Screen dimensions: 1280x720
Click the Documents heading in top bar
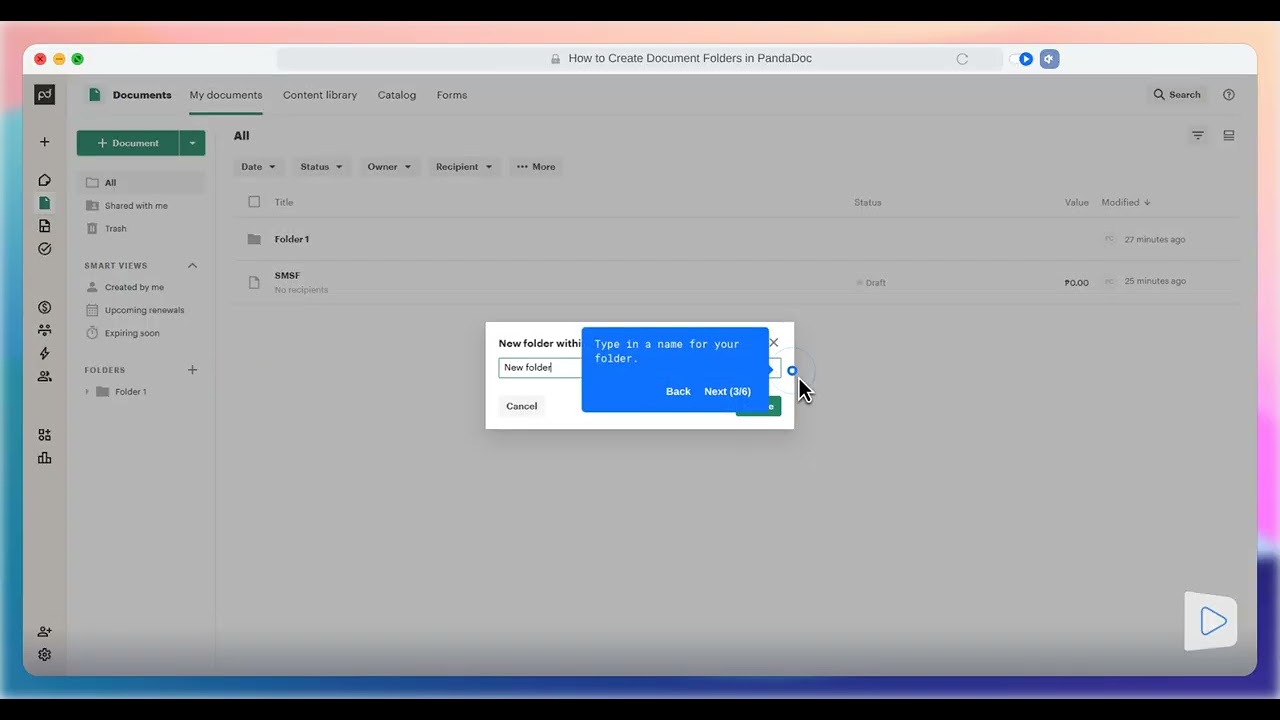[x=142, y=95]
